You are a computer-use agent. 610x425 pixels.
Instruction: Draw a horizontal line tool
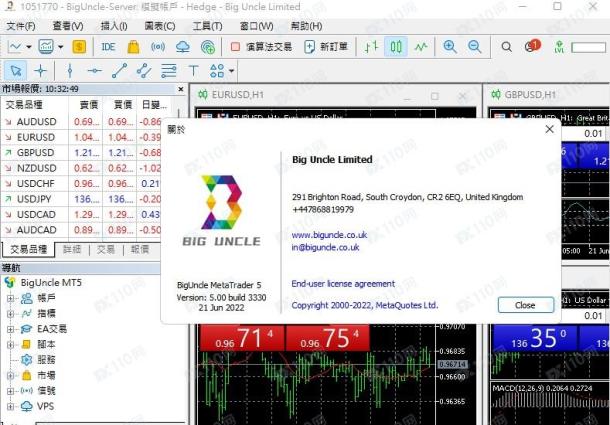pos(95,71)
